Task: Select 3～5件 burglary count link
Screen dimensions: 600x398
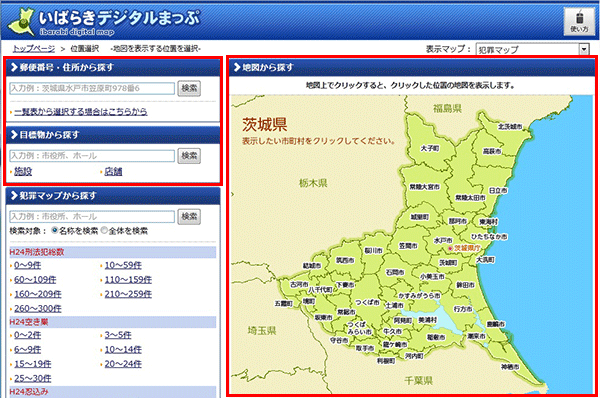Action: point(118,335)
